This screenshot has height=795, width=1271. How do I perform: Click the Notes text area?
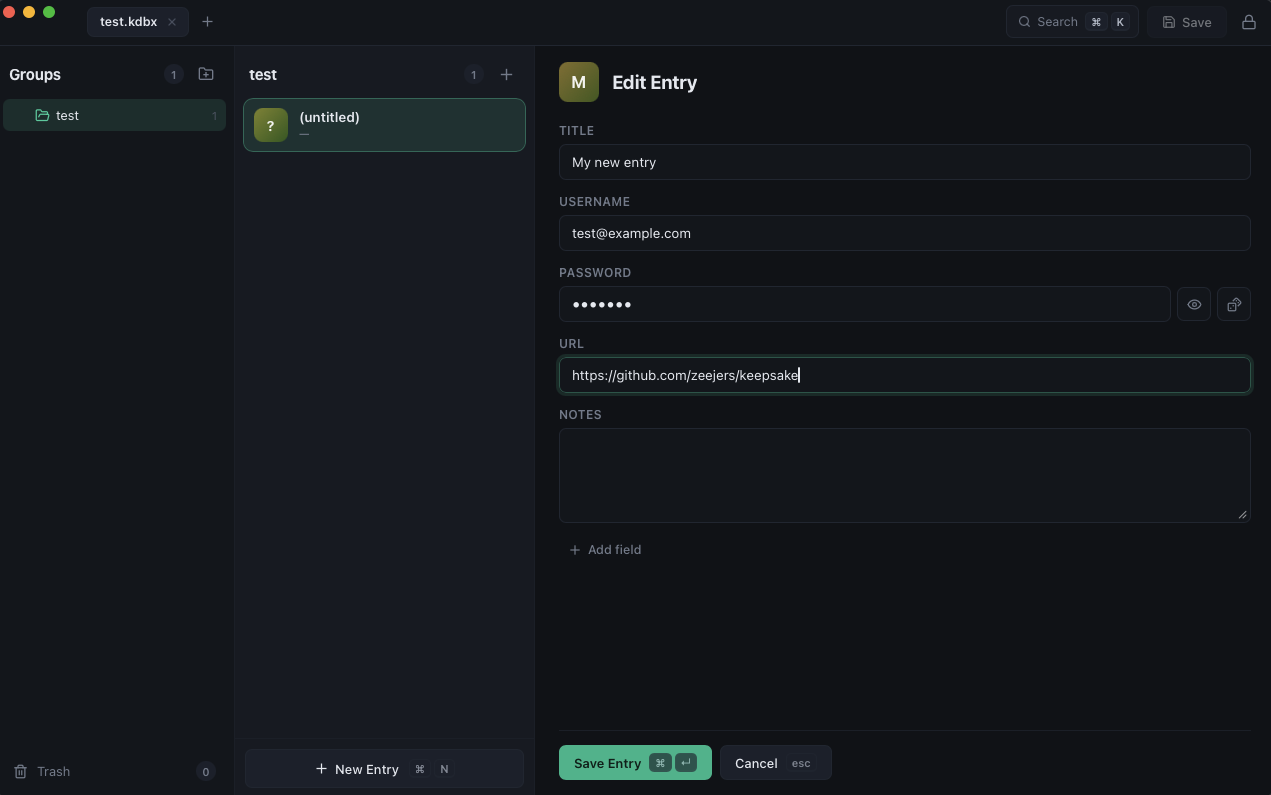pos(904,475)
